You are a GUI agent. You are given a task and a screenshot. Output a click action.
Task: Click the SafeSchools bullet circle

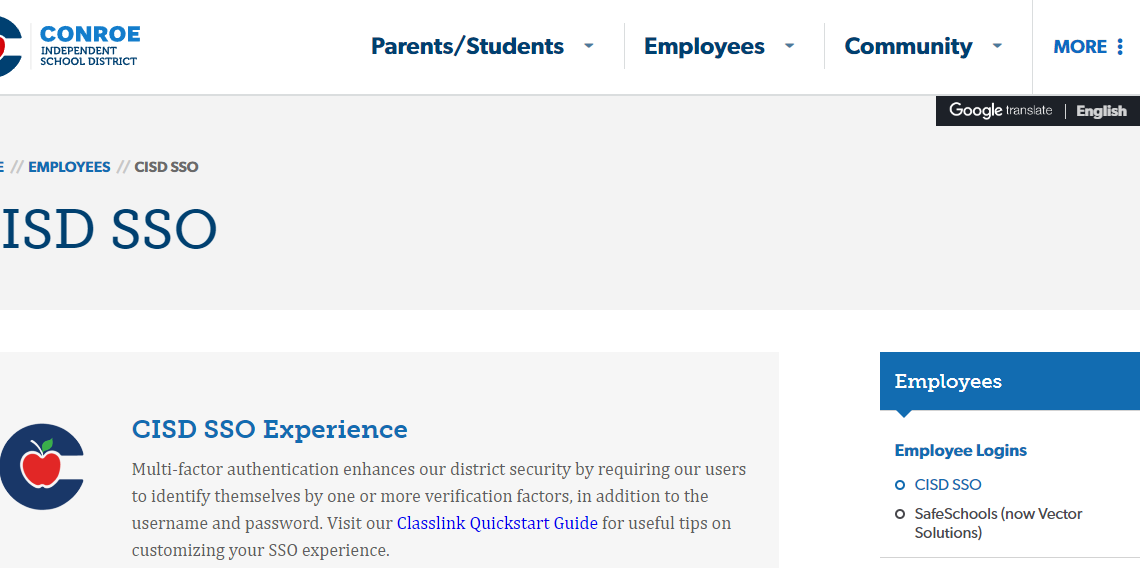pos(900,514)
